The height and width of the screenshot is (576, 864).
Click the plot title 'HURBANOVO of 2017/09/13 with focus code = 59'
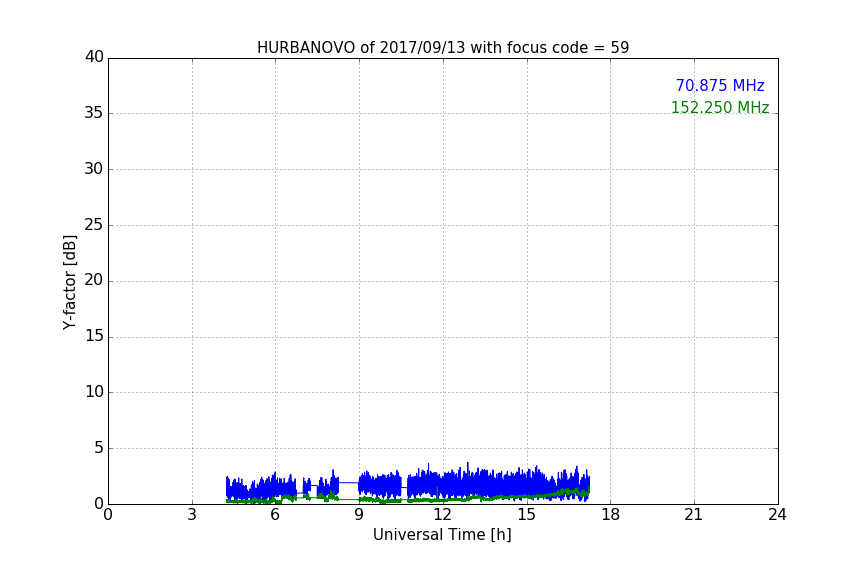(x=443, y=48)
